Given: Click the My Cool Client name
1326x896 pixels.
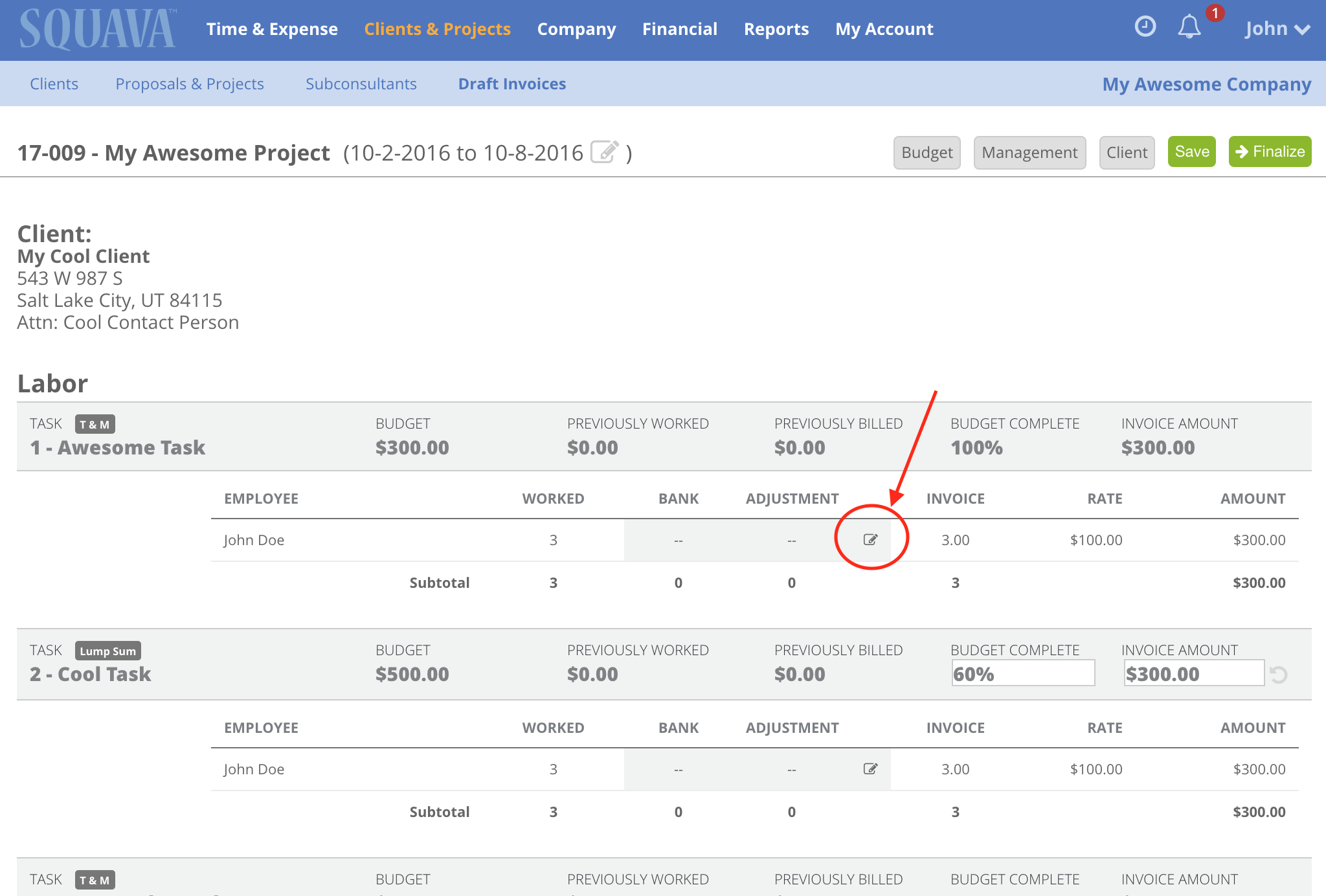Looking at the screenshot, I should (x=84, y=256).
